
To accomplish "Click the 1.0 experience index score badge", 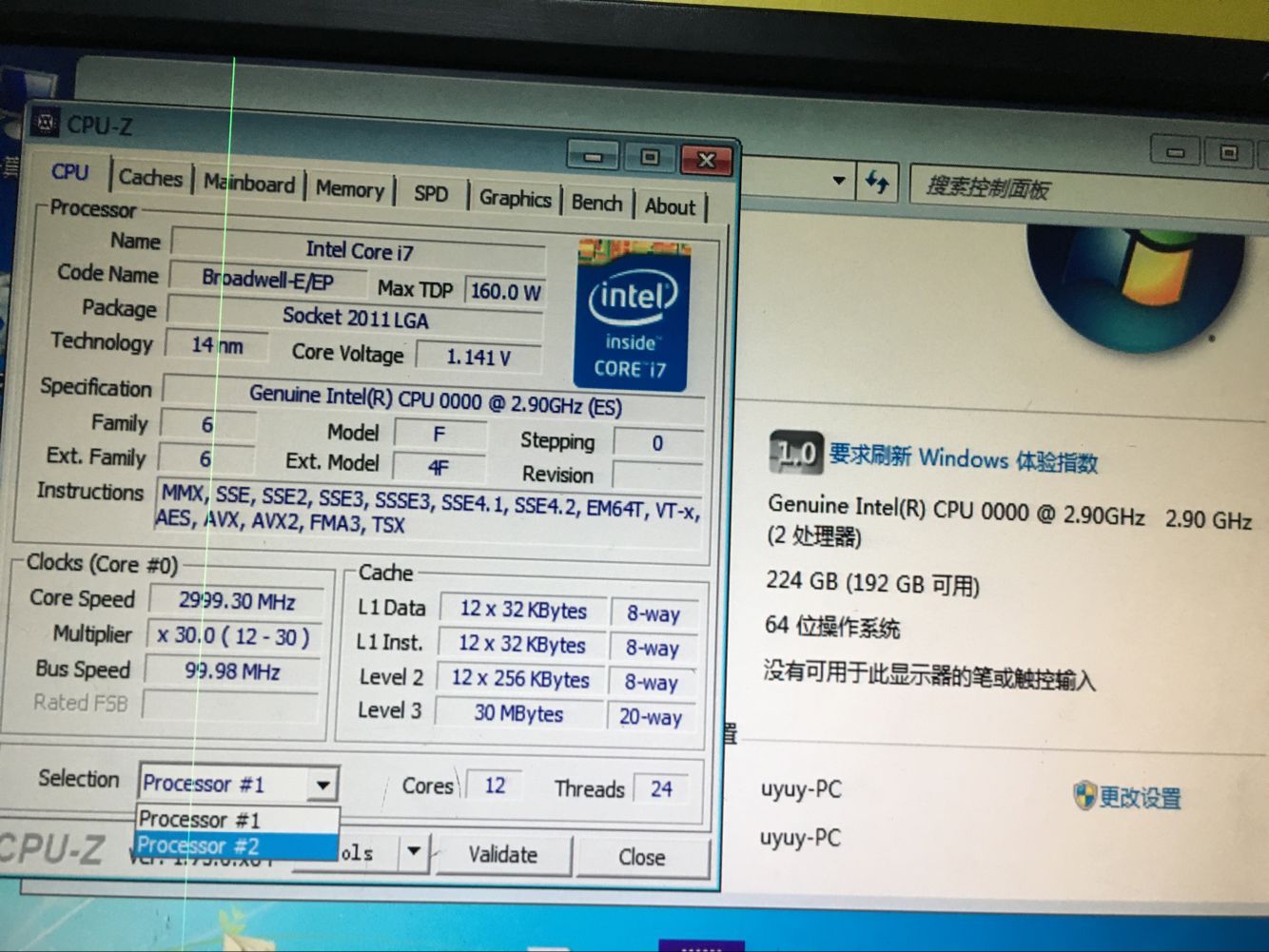I will (795, 455).
